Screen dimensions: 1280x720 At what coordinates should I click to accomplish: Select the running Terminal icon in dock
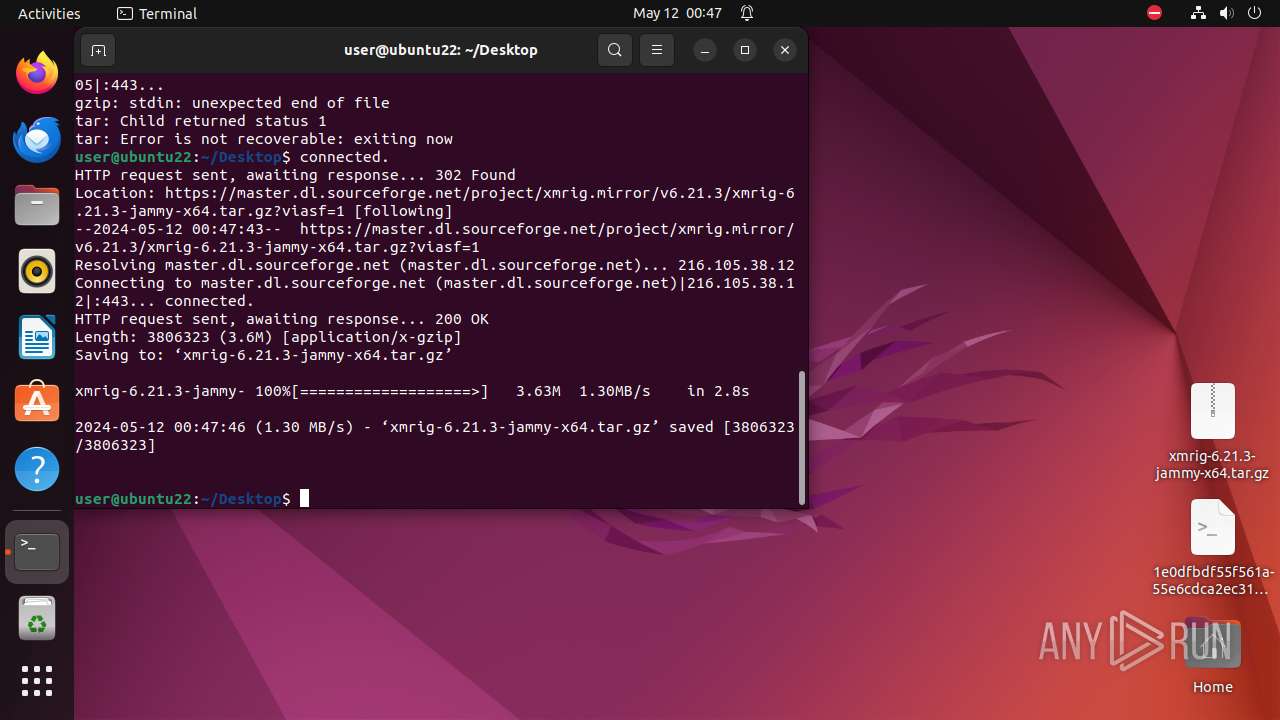tap(37, 552)
